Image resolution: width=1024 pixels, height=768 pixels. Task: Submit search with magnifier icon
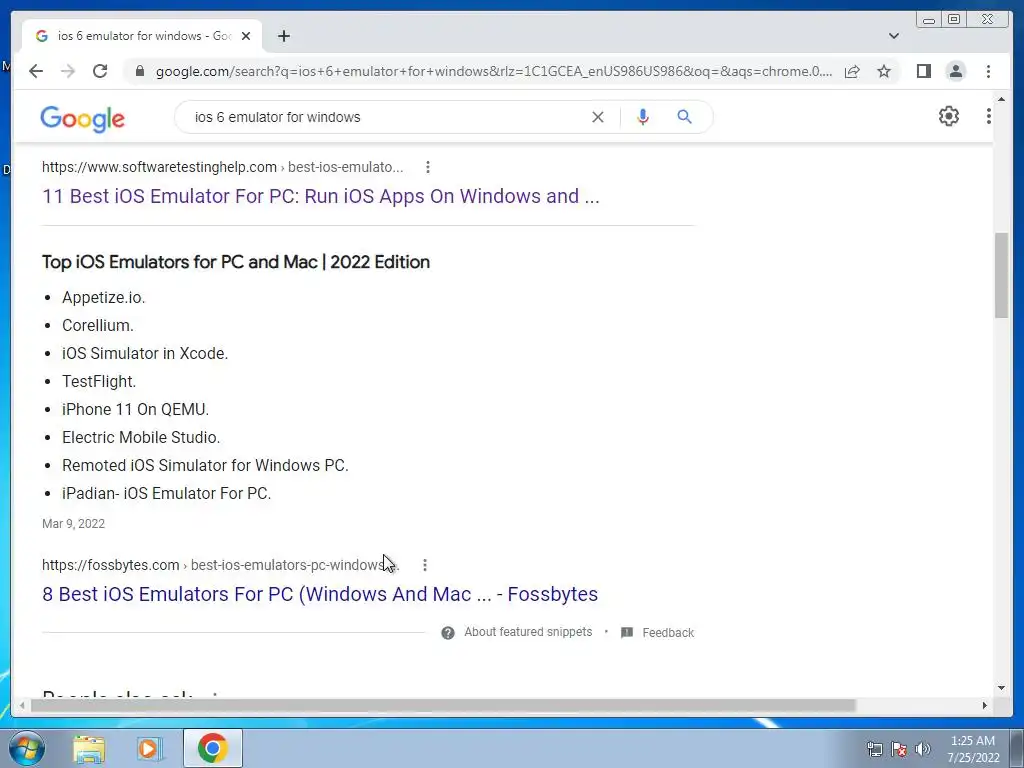(x=684, y=117)
